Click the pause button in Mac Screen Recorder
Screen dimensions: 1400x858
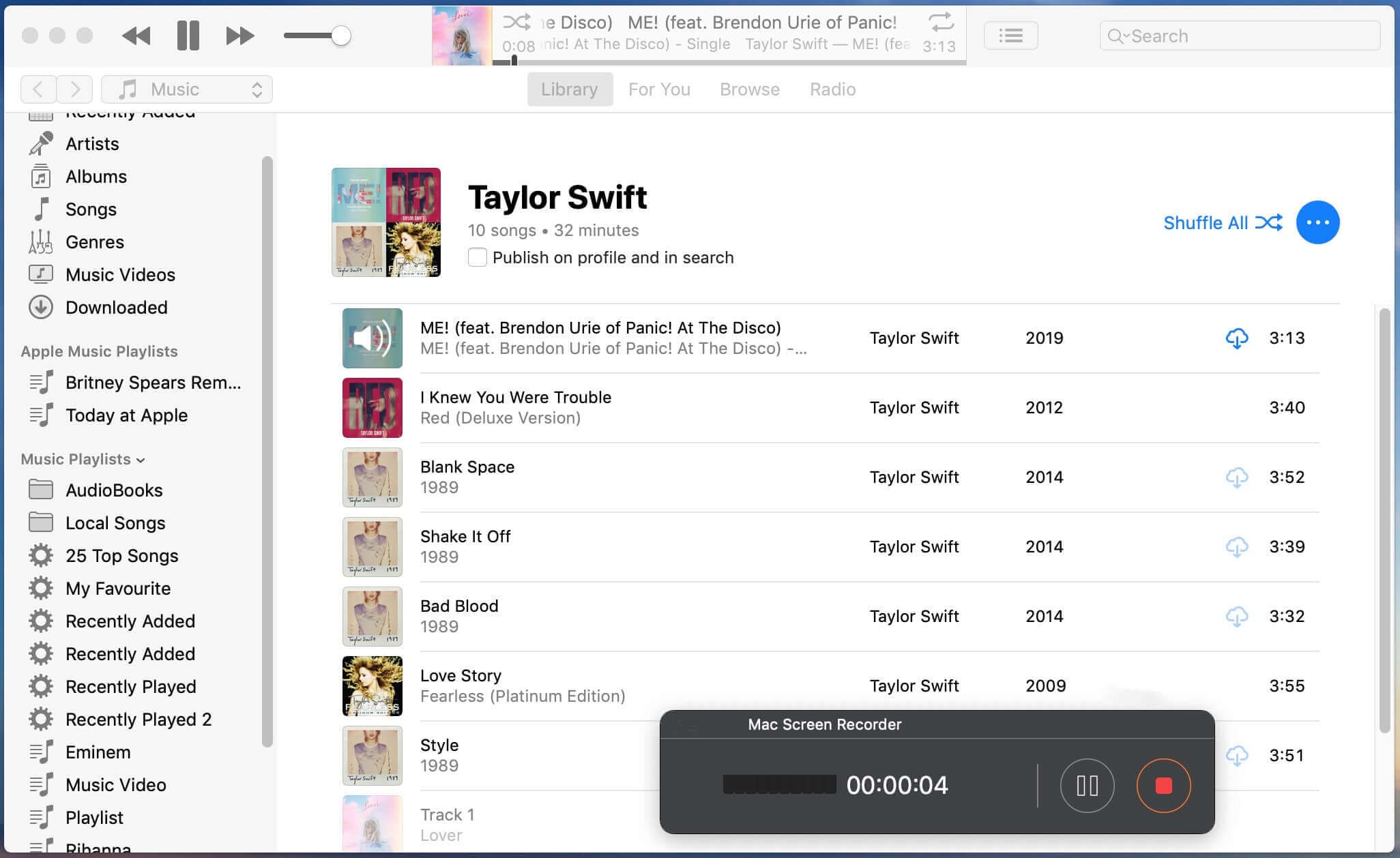coord(1087,784)
